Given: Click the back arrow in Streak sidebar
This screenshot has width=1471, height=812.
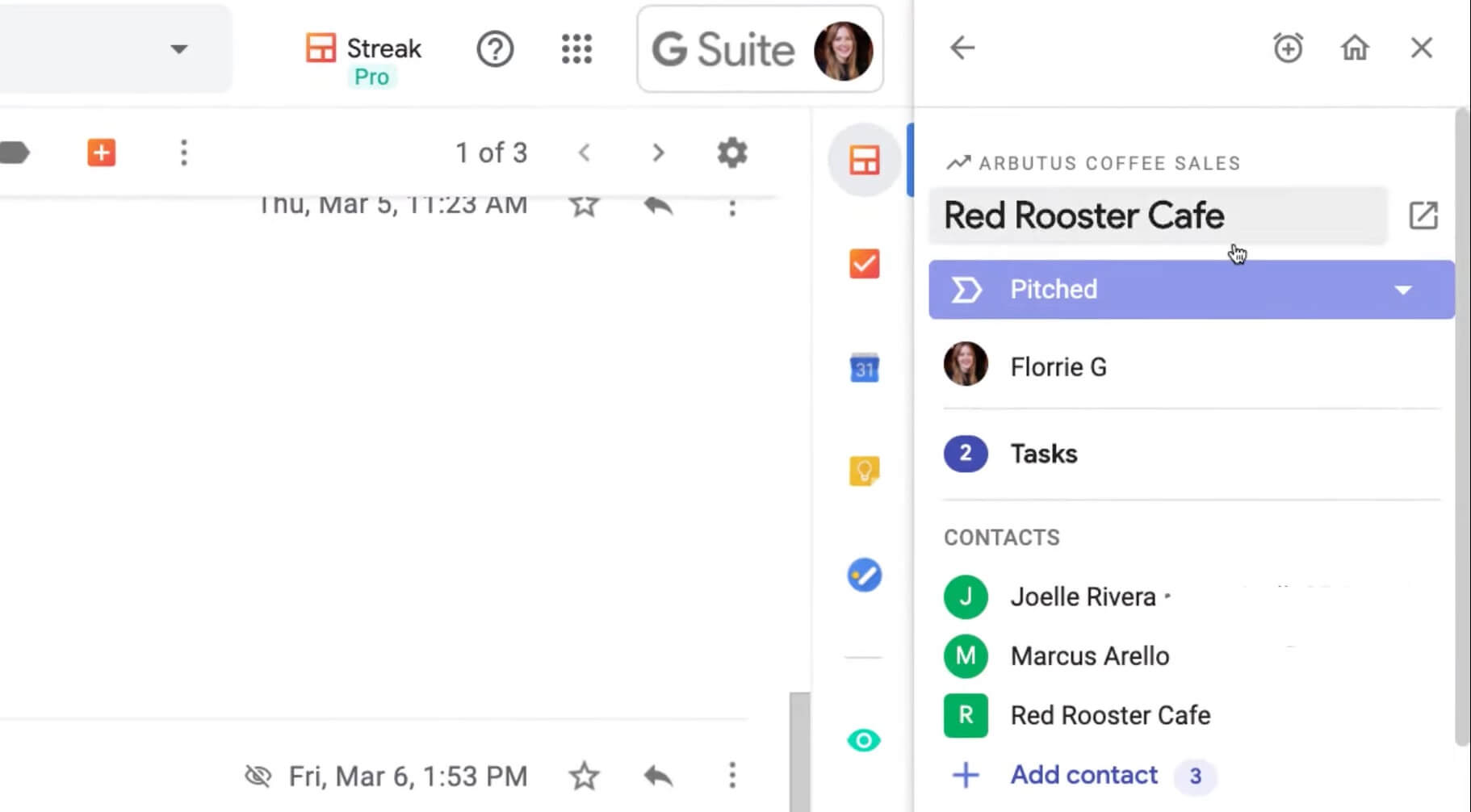Looking at the screenshot, I should point(962,48).
